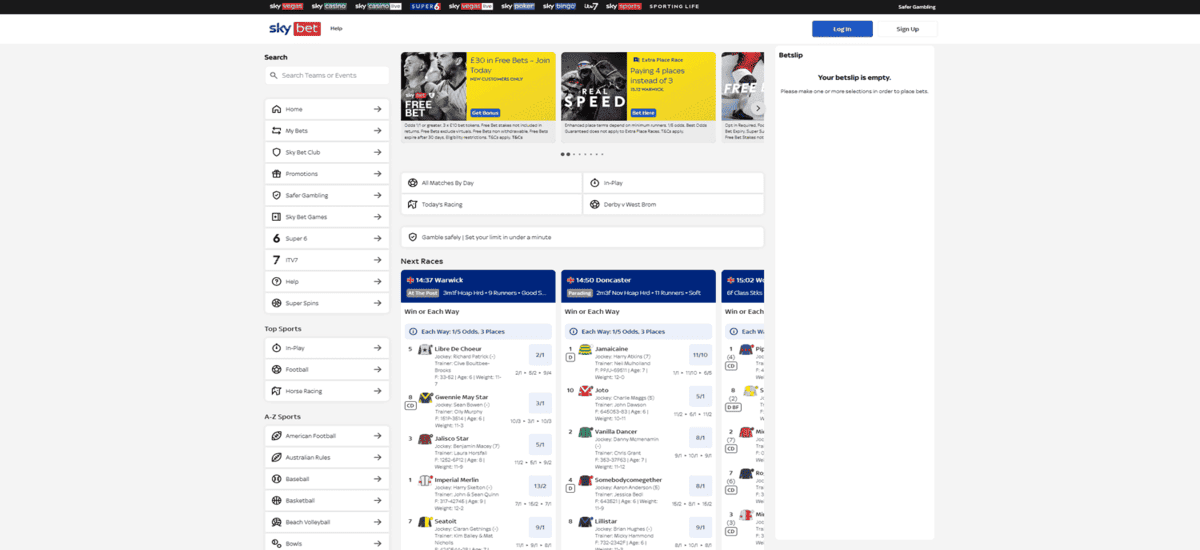Open the My Bets row arrow
Image resolution: width=1200 pixels, height=550 pixels.
377,131
